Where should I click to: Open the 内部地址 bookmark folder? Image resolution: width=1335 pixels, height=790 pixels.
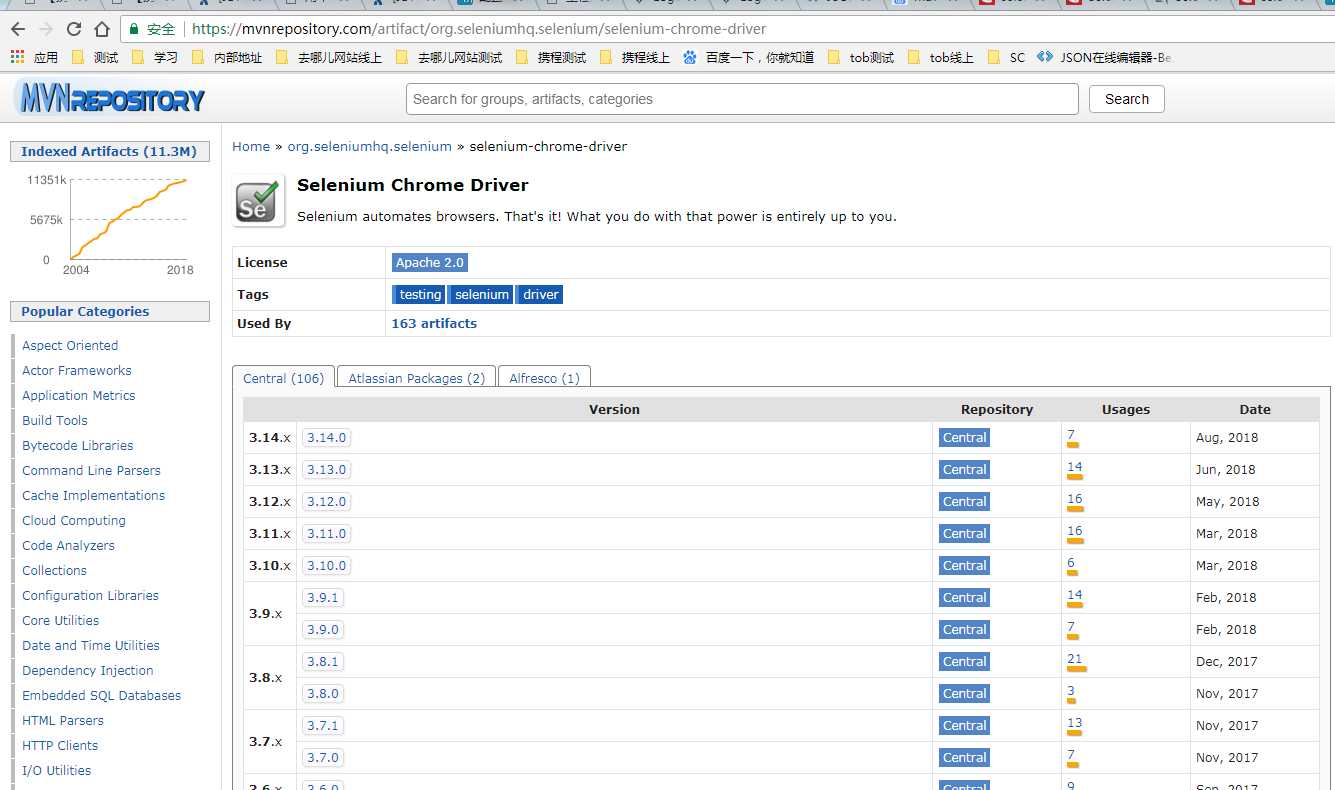pos(227,57)
